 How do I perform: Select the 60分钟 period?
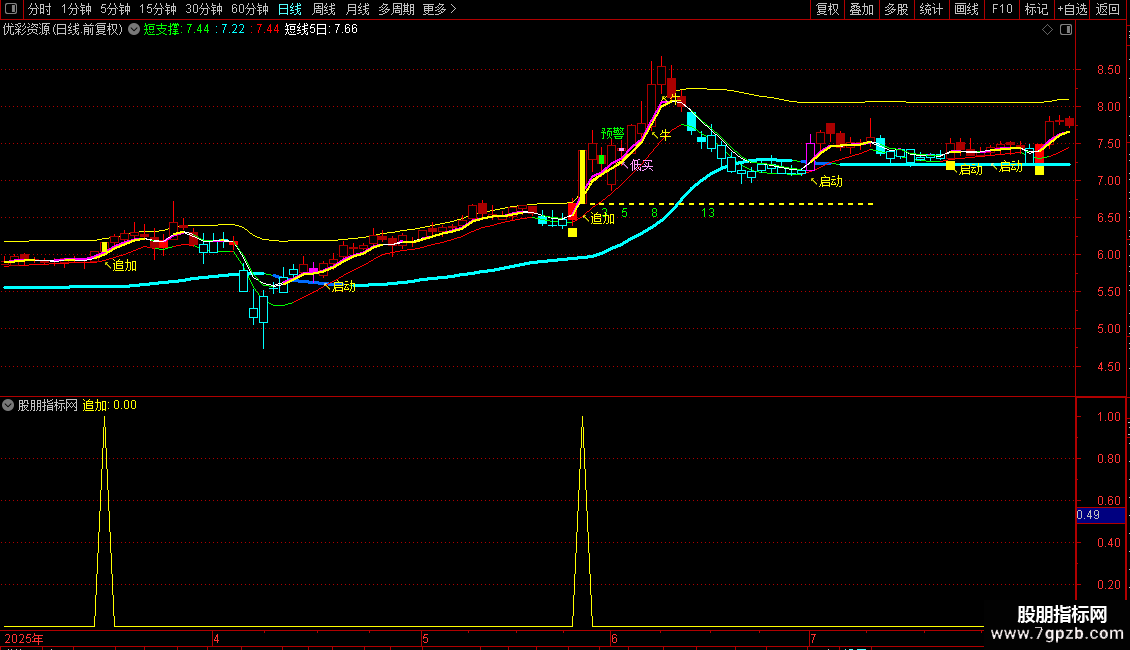click(249, 9)
